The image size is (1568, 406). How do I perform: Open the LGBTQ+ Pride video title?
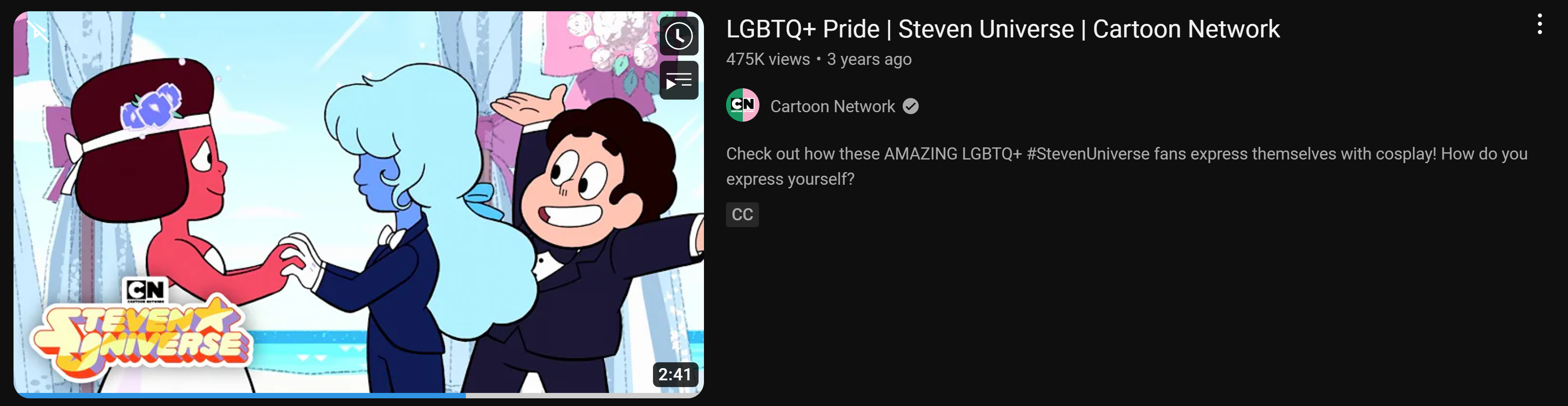[x=1002, y=29]
